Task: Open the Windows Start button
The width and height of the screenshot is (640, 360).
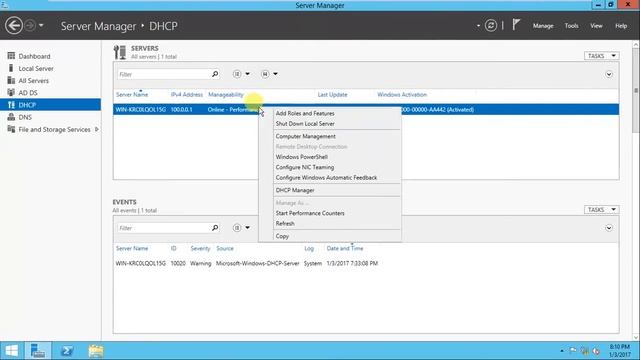Action: (x=11, y=351)
